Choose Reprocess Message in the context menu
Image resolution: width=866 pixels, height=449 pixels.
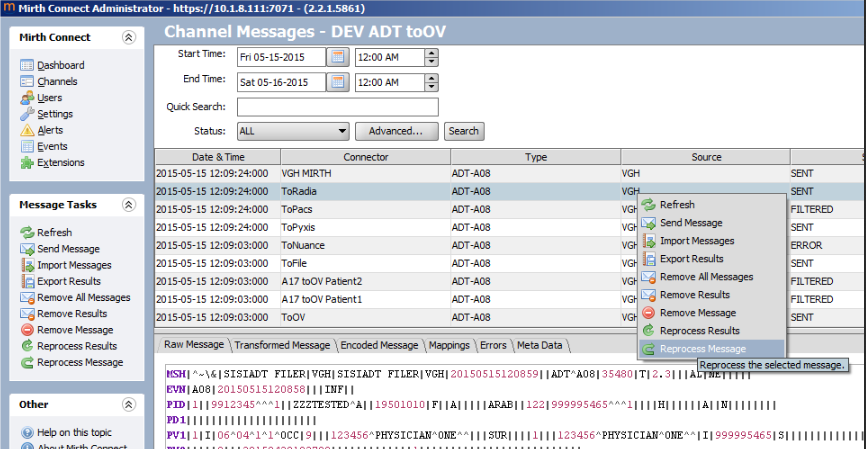click(x=712, y=349)
